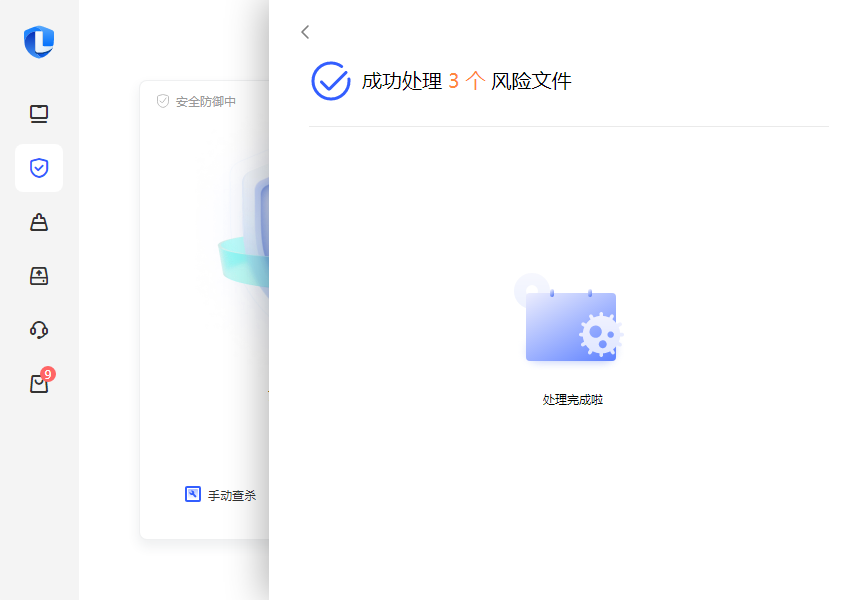
Task: Click the red badge showing 9
Action: (48, 374)
